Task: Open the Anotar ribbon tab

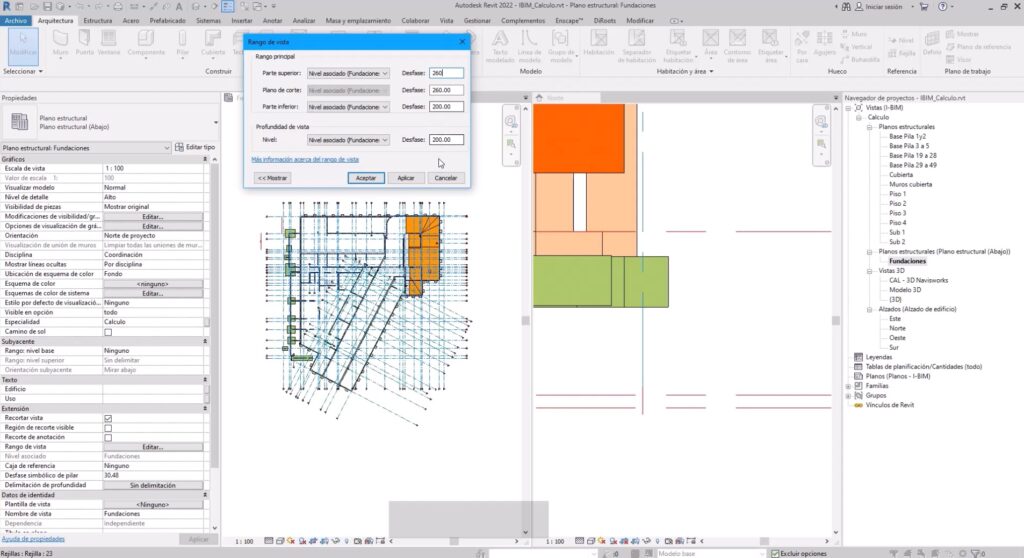Action: click(272, 20)
